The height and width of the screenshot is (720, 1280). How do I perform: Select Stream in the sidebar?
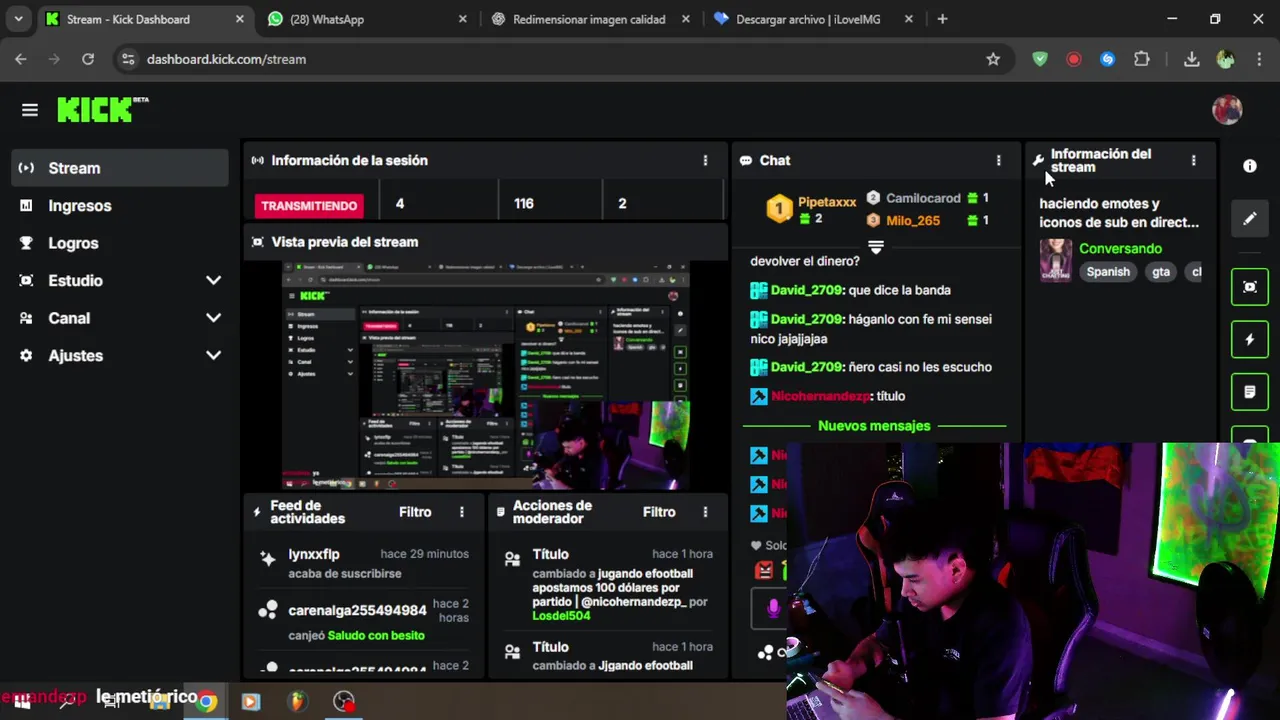click(x=120, y=168)
